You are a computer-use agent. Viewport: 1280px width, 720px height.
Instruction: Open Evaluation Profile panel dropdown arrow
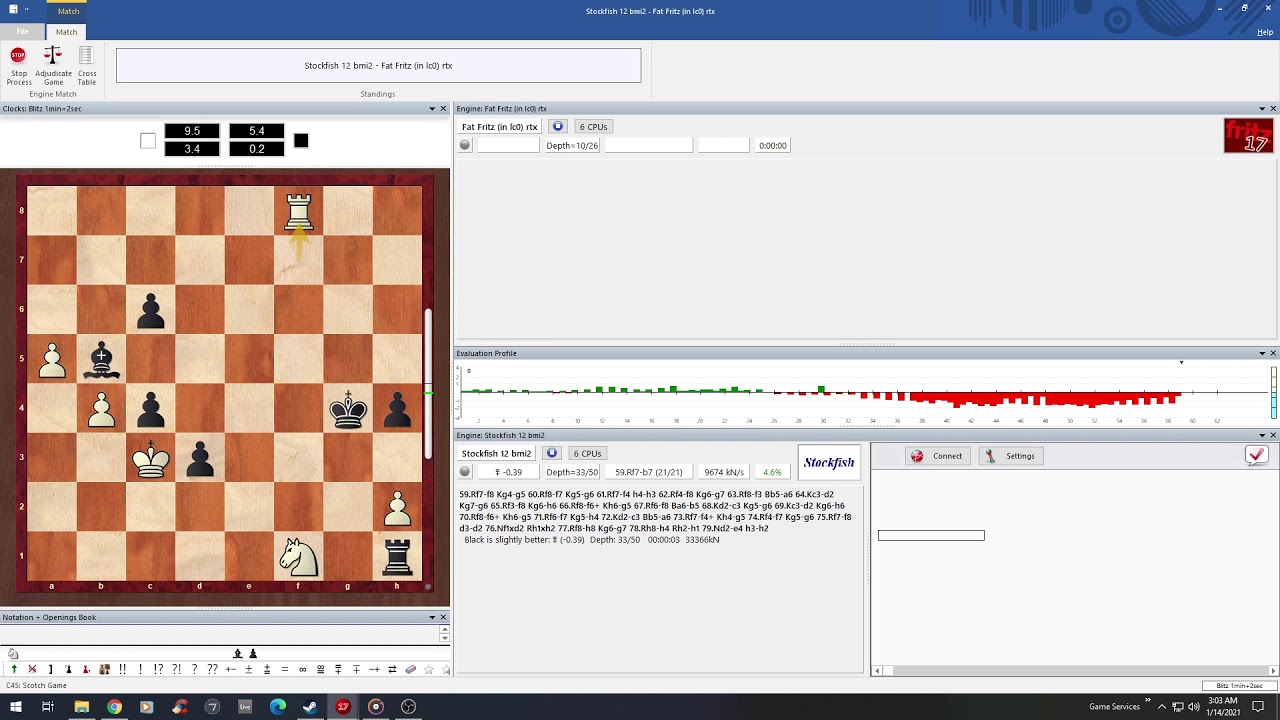[x=1262, y=353]
